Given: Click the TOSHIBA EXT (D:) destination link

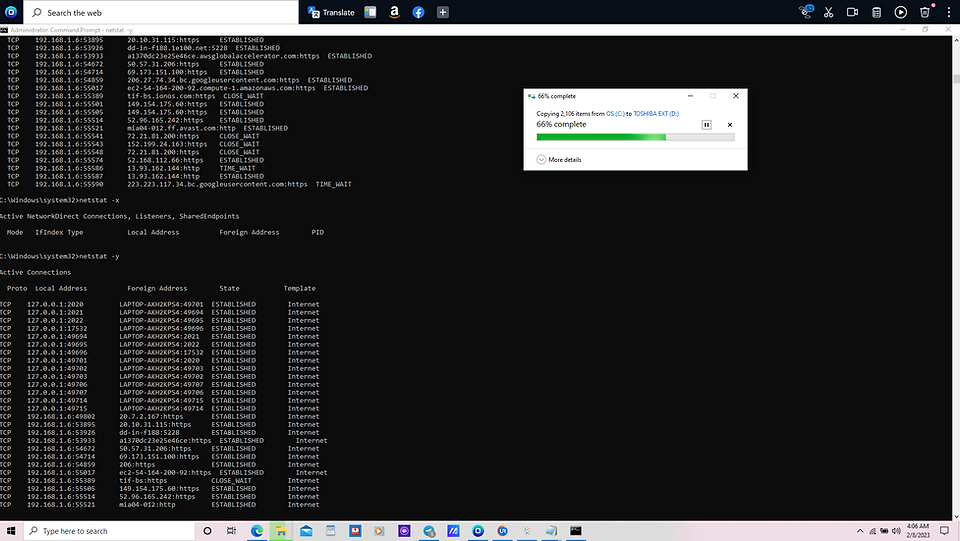Looking at the screenshot, I should [x=656, y=114].
